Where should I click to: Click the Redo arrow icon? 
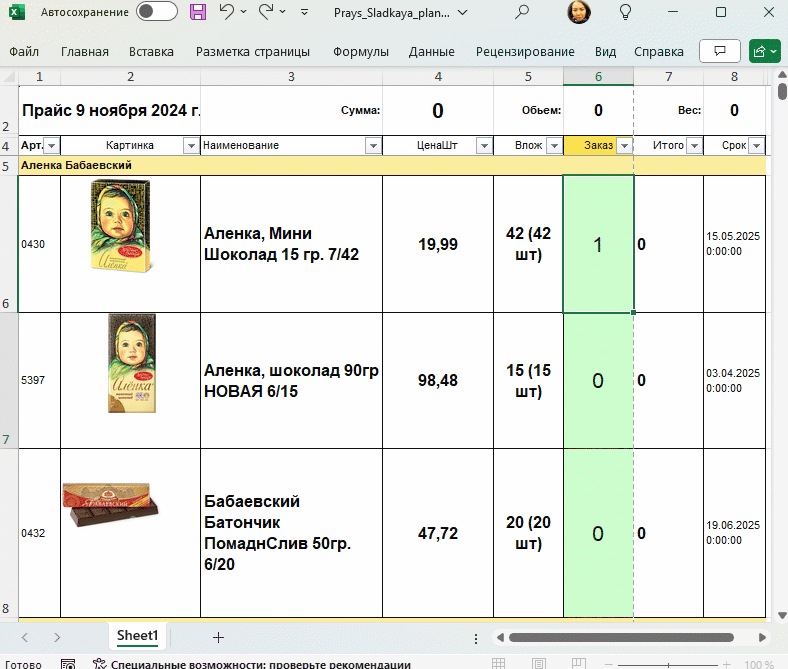pos(266,13)
